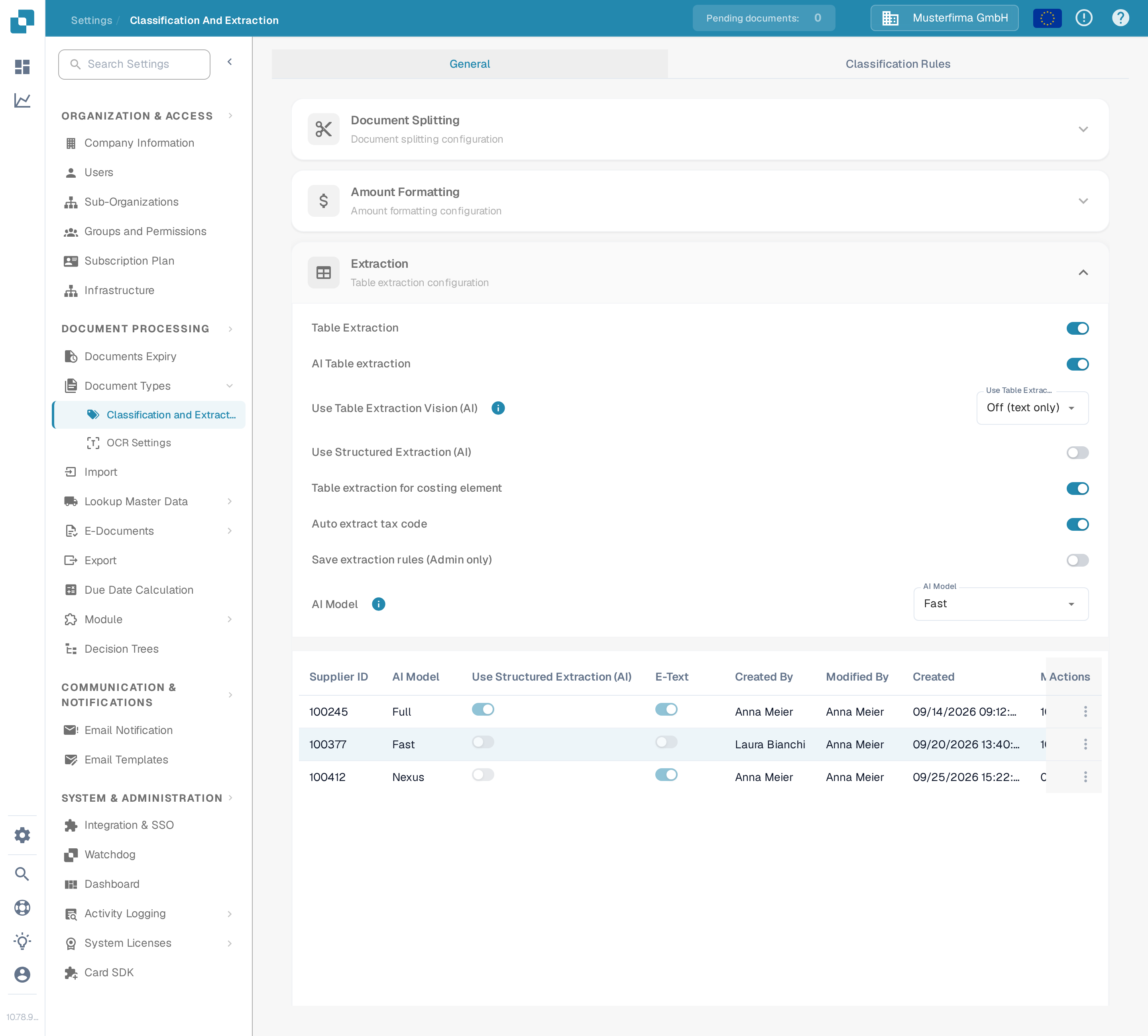Toggle the Table Extraction switch
The height and width of the screenshot is (1036, 1148).
click(1077, 328)
